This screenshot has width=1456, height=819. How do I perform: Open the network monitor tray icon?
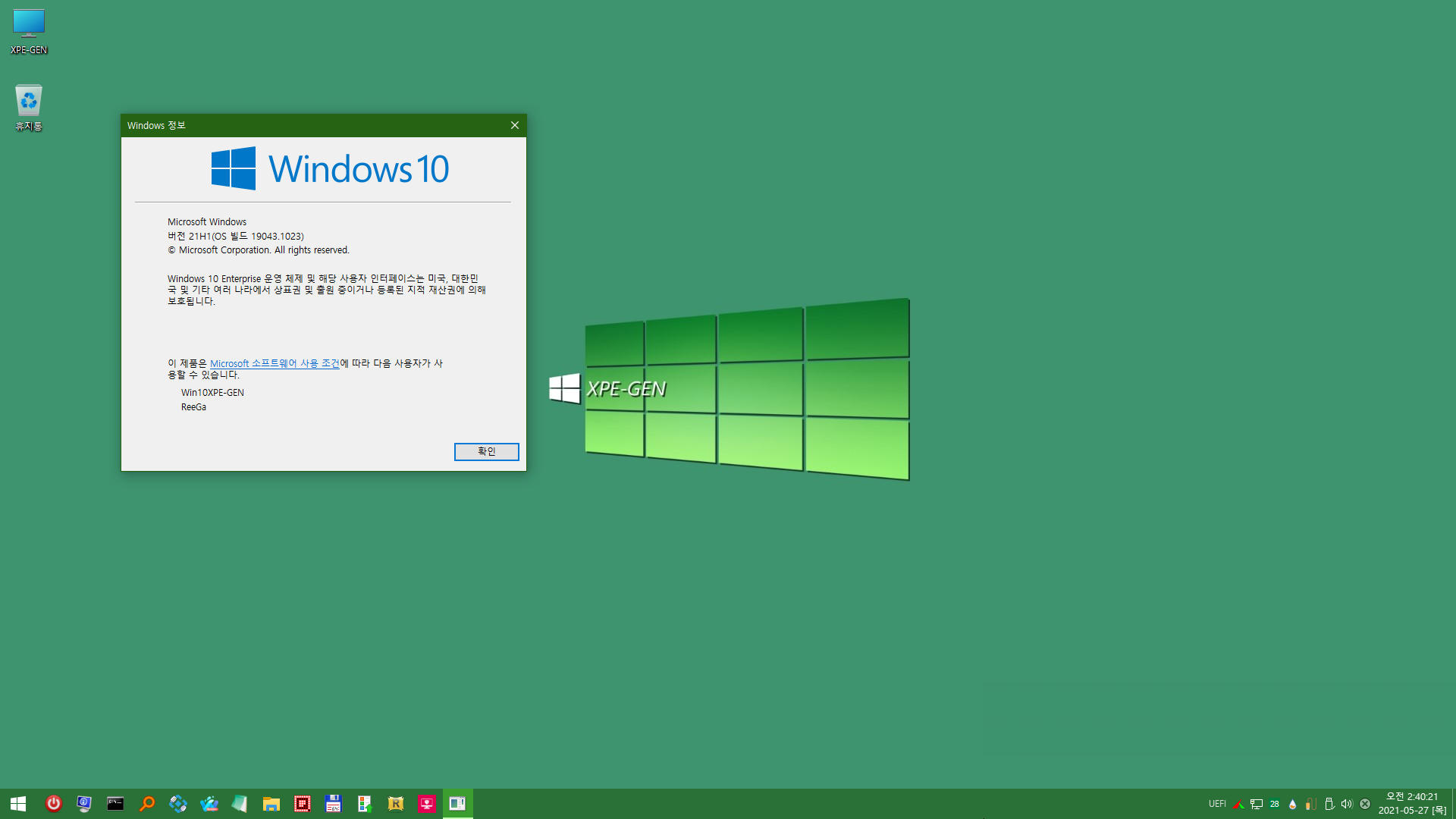click(x=1257, y=804)
